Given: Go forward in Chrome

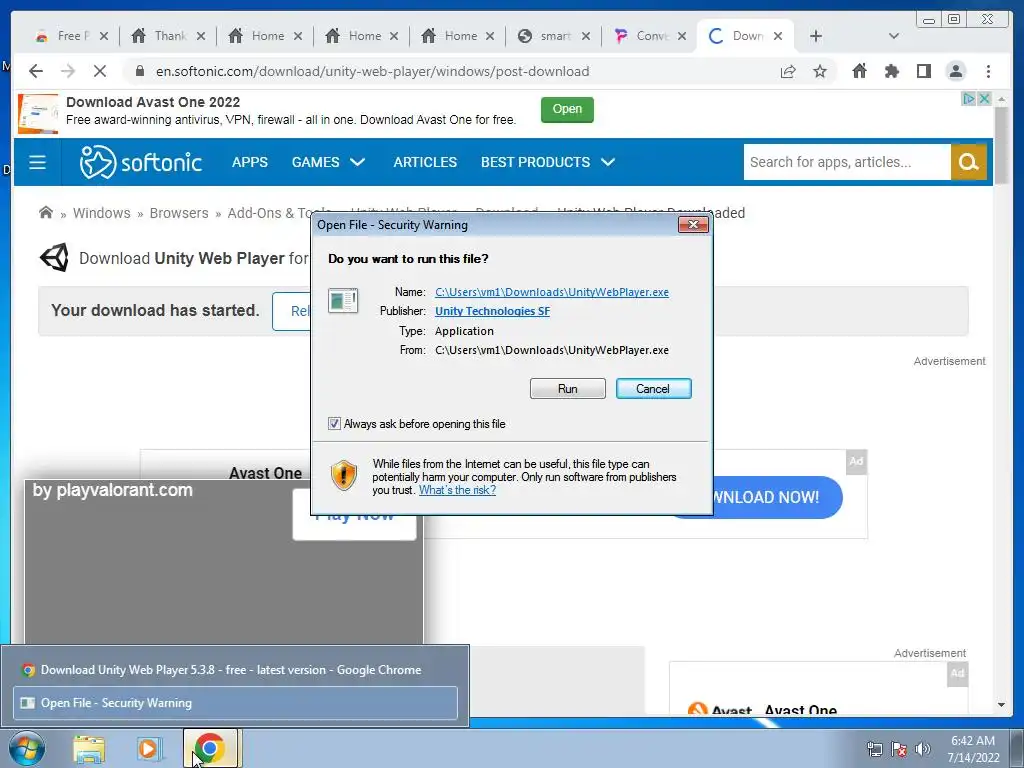Looking at the screenshot, I should (x=68, y=71).
